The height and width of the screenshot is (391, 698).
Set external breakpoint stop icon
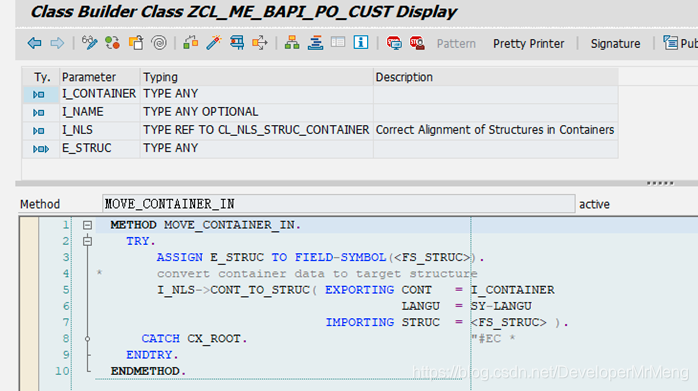tap(417, 43)
